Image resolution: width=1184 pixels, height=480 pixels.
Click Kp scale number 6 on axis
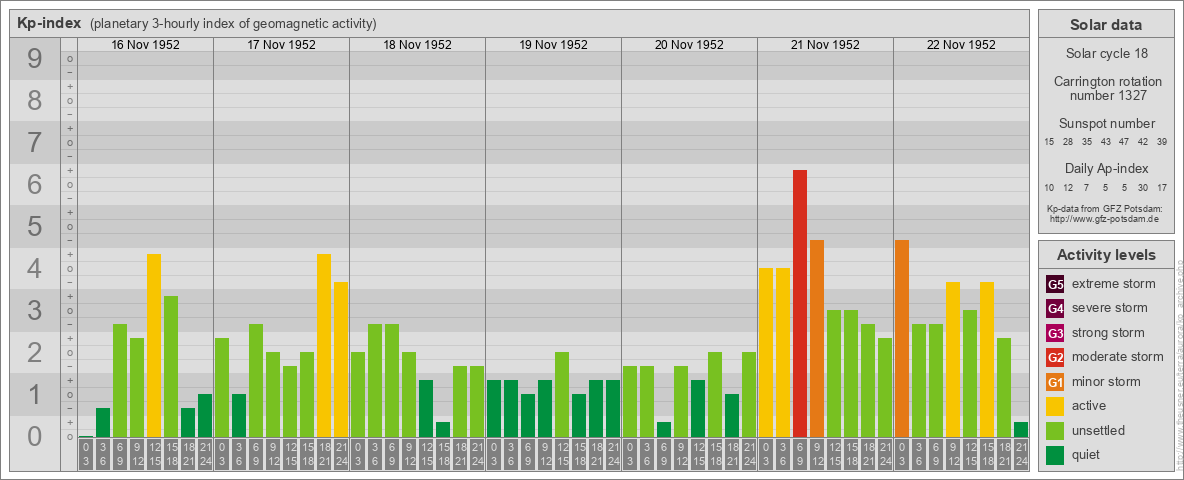pos(35,184)
